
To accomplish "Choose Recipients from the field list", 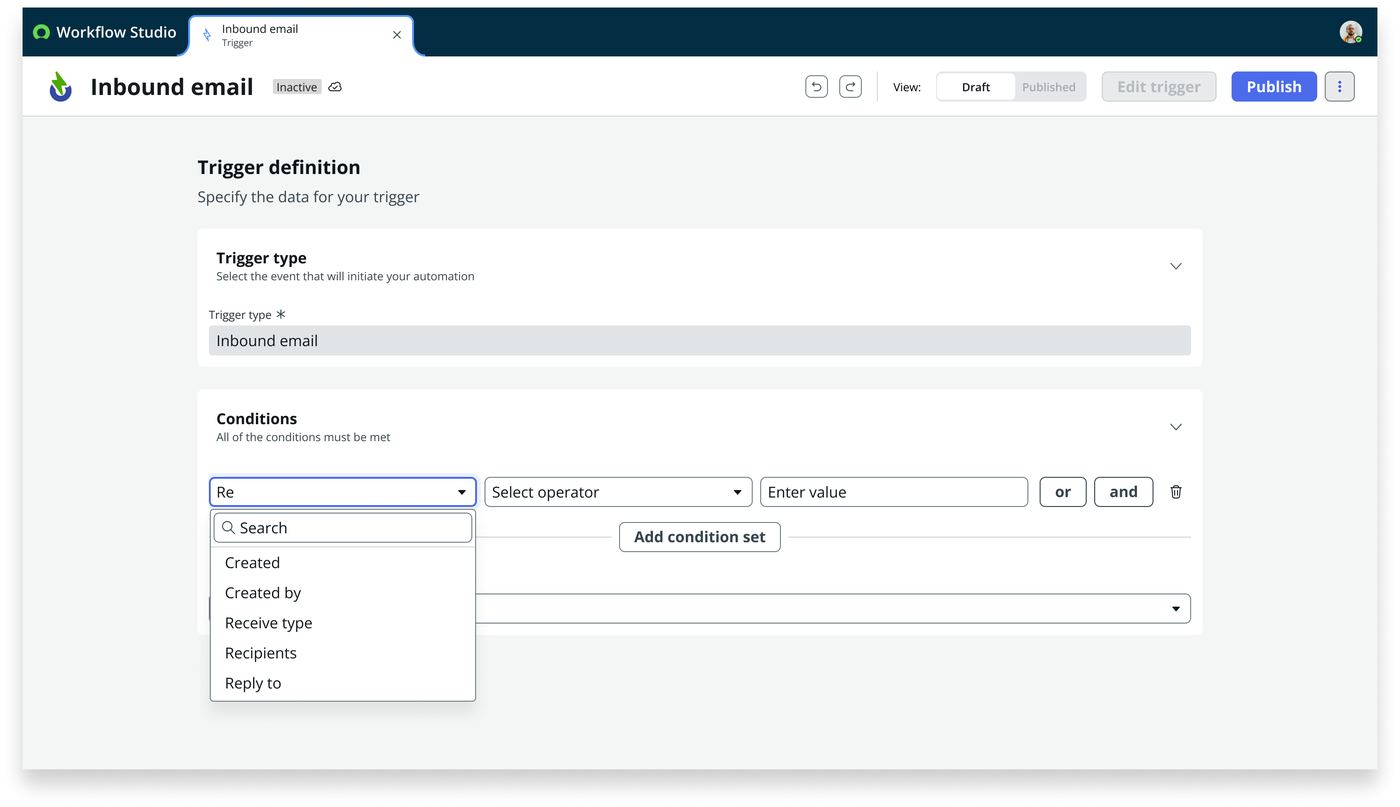I will click(343, 653).
